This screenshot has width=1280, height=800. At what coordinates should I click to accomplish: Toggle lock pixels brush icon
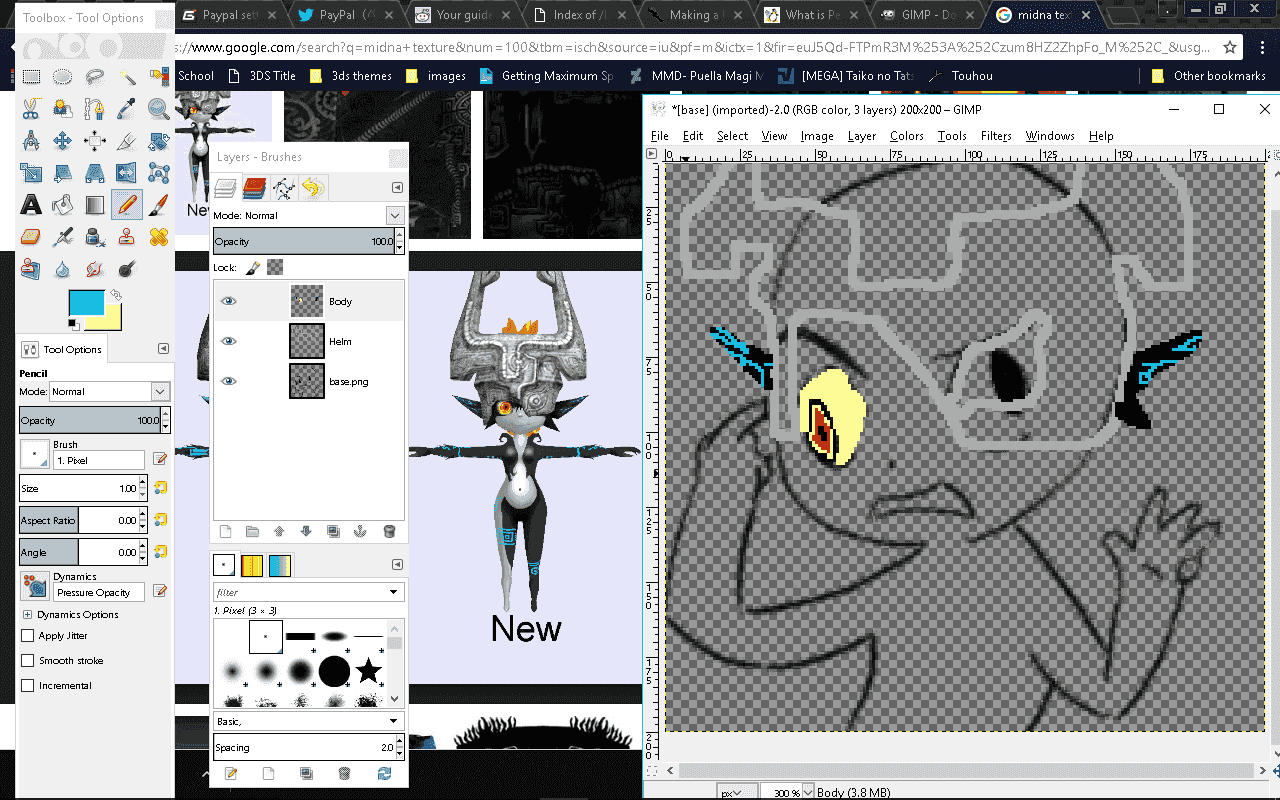coord(254,267)
